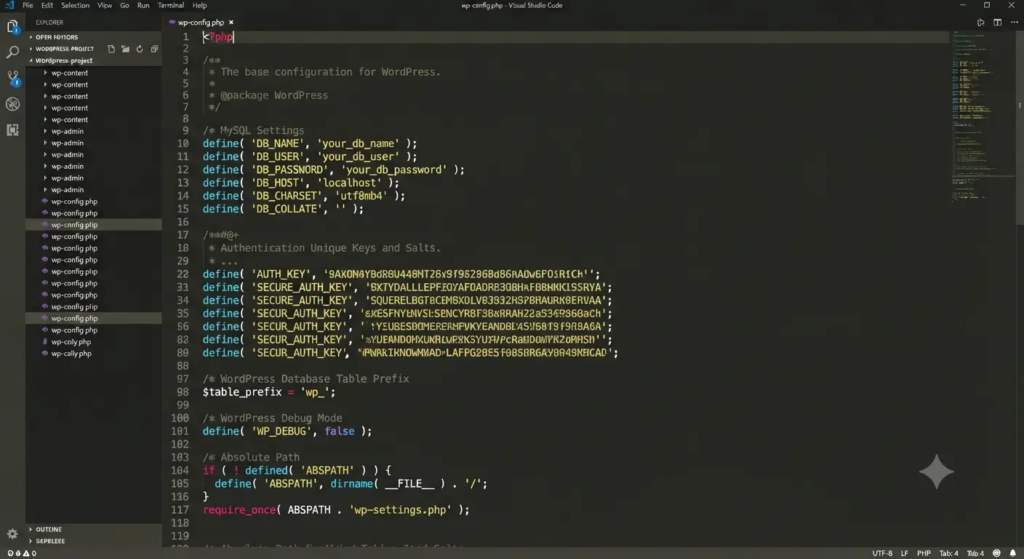Image resolution: width=1024 pixels, height=559 pixels.
Task: Expand the WORDPRESS PROJECT section header
Action: click(65, 49)
